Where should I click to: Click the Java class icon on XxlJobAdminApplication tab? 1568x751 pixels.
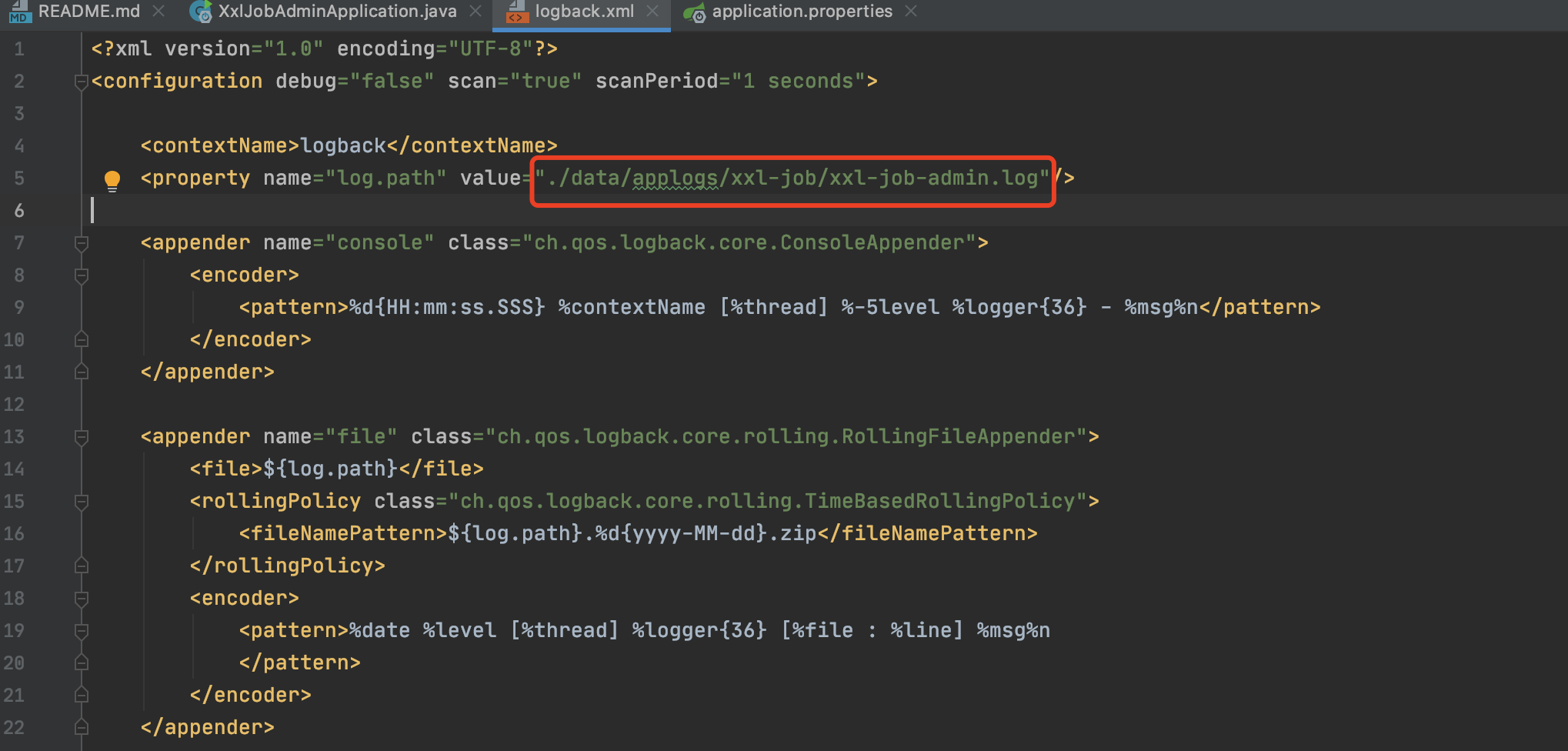tap(202, 12)
